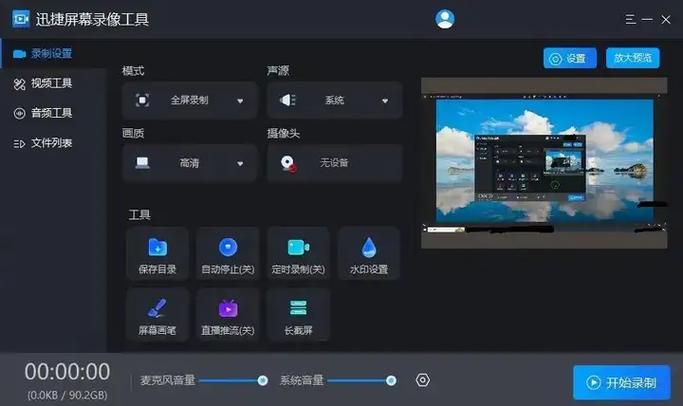
Task: Minimize the recorder window
Action: [x=647, y=20]
